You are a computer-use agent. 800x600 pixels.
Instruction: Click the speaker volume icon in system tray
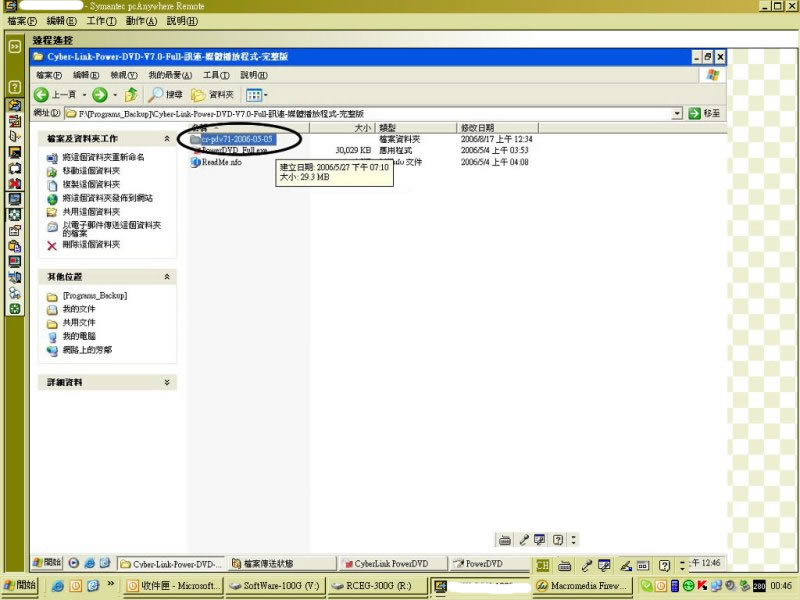(x=731, y=586)
